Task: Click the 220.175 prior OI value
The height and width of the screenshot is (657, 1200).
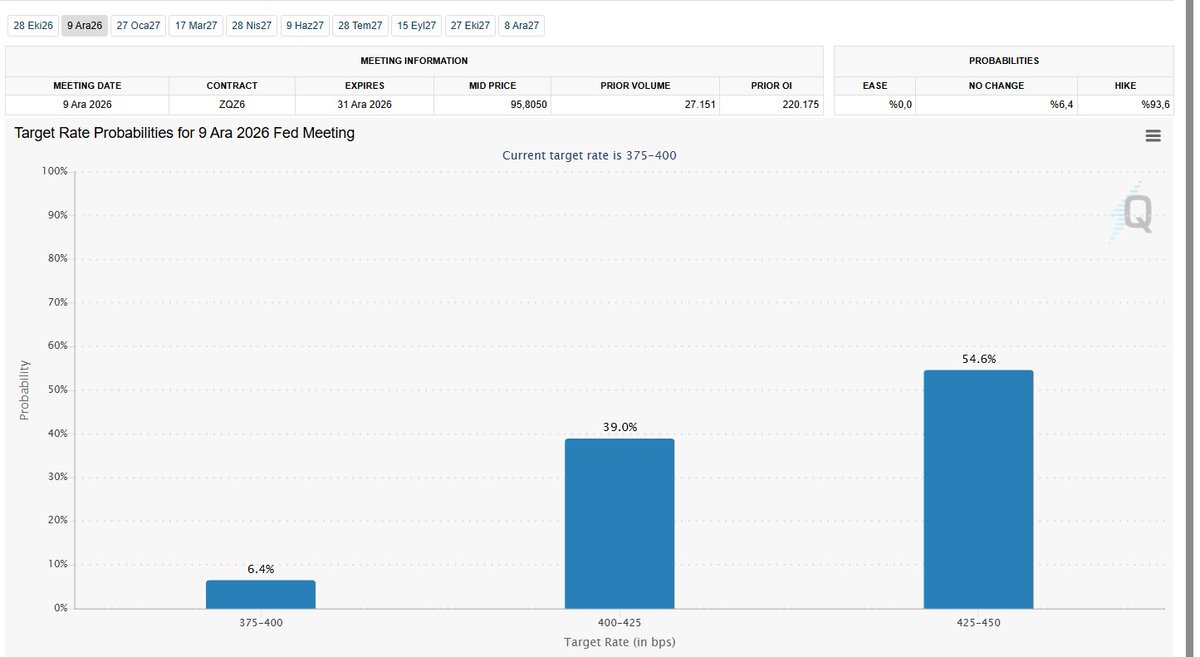Action: click(799, 105)
